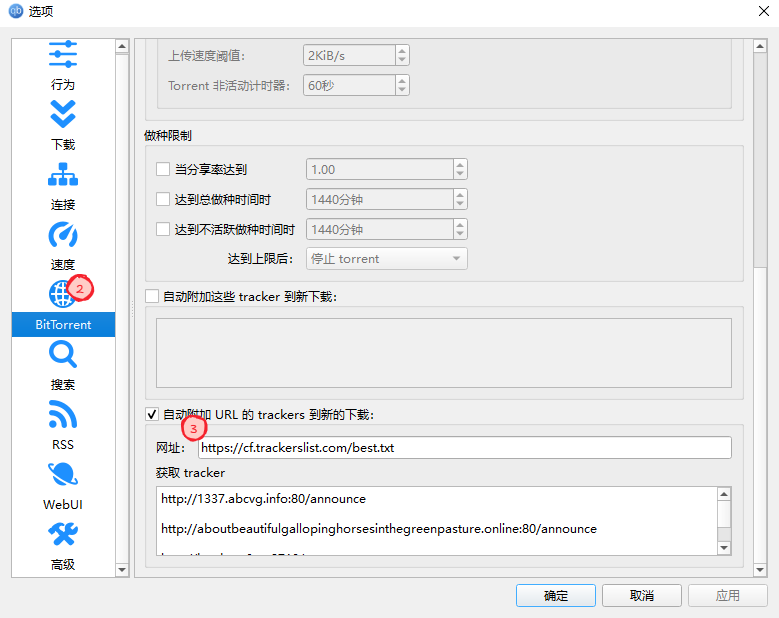This screenshot has height=618, width=779.
Task: Open the 高级 advanced tools icon
Action: click(63, 535)
